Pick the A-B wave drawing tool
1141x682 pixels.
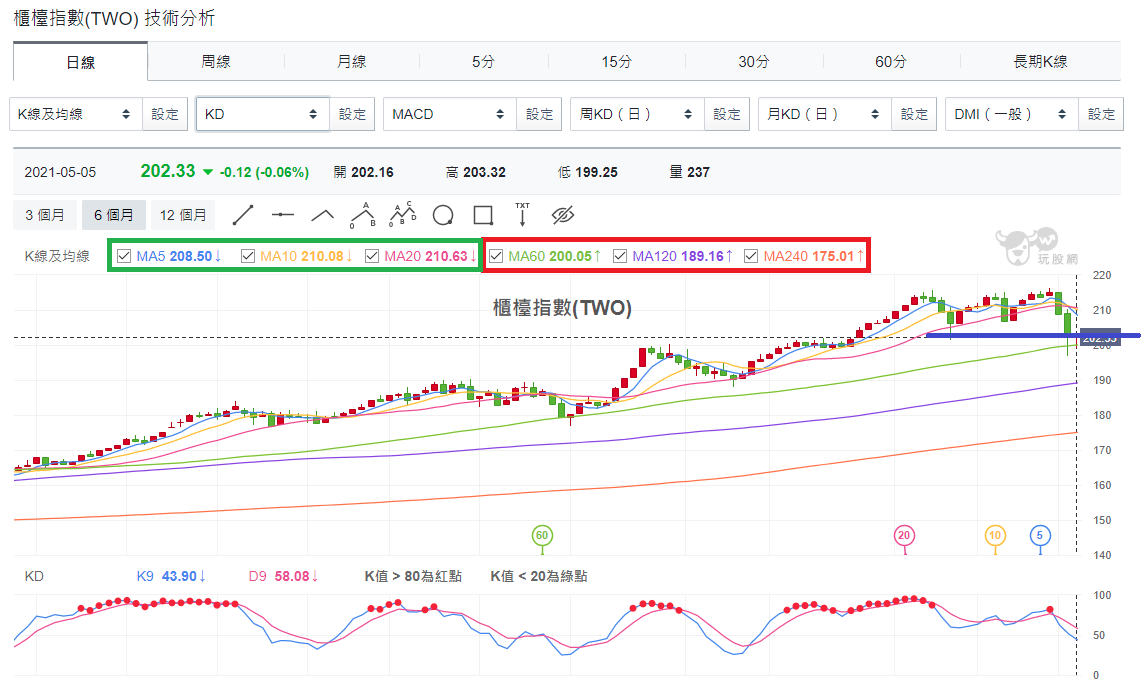pos(362,215)
